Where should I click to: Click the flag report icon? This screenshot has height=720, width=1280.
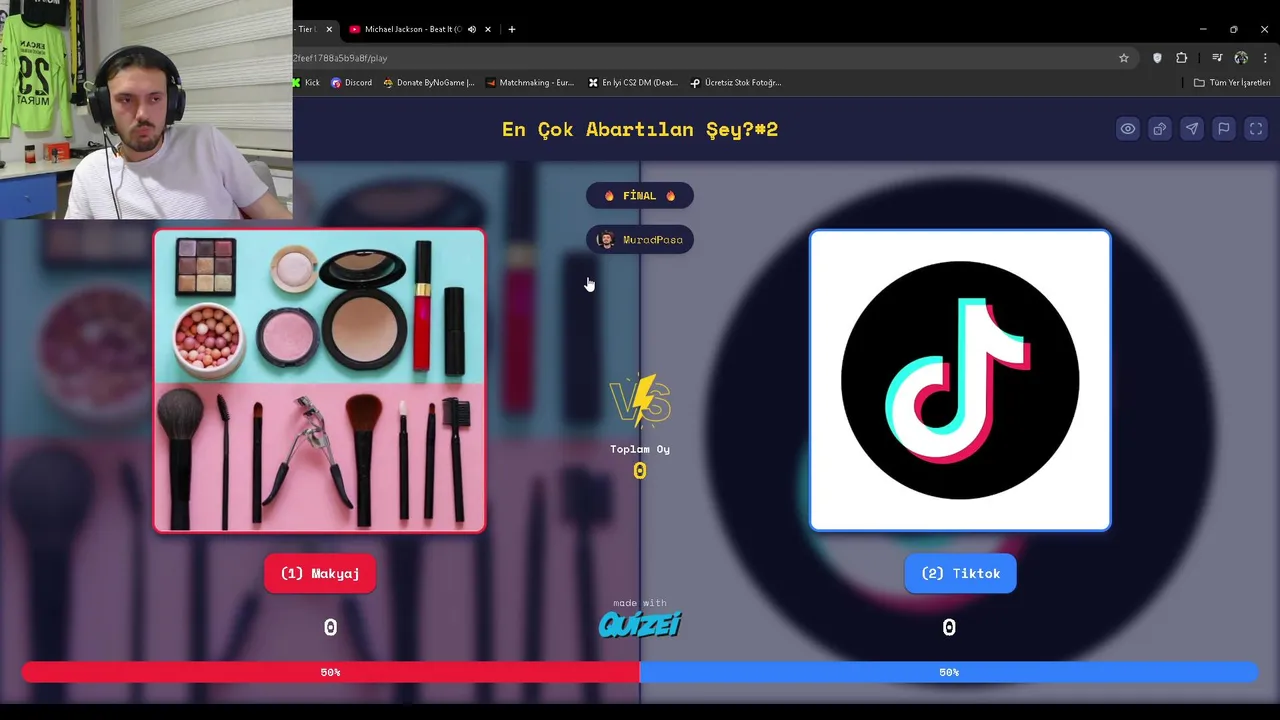(x=1223, y=129)
